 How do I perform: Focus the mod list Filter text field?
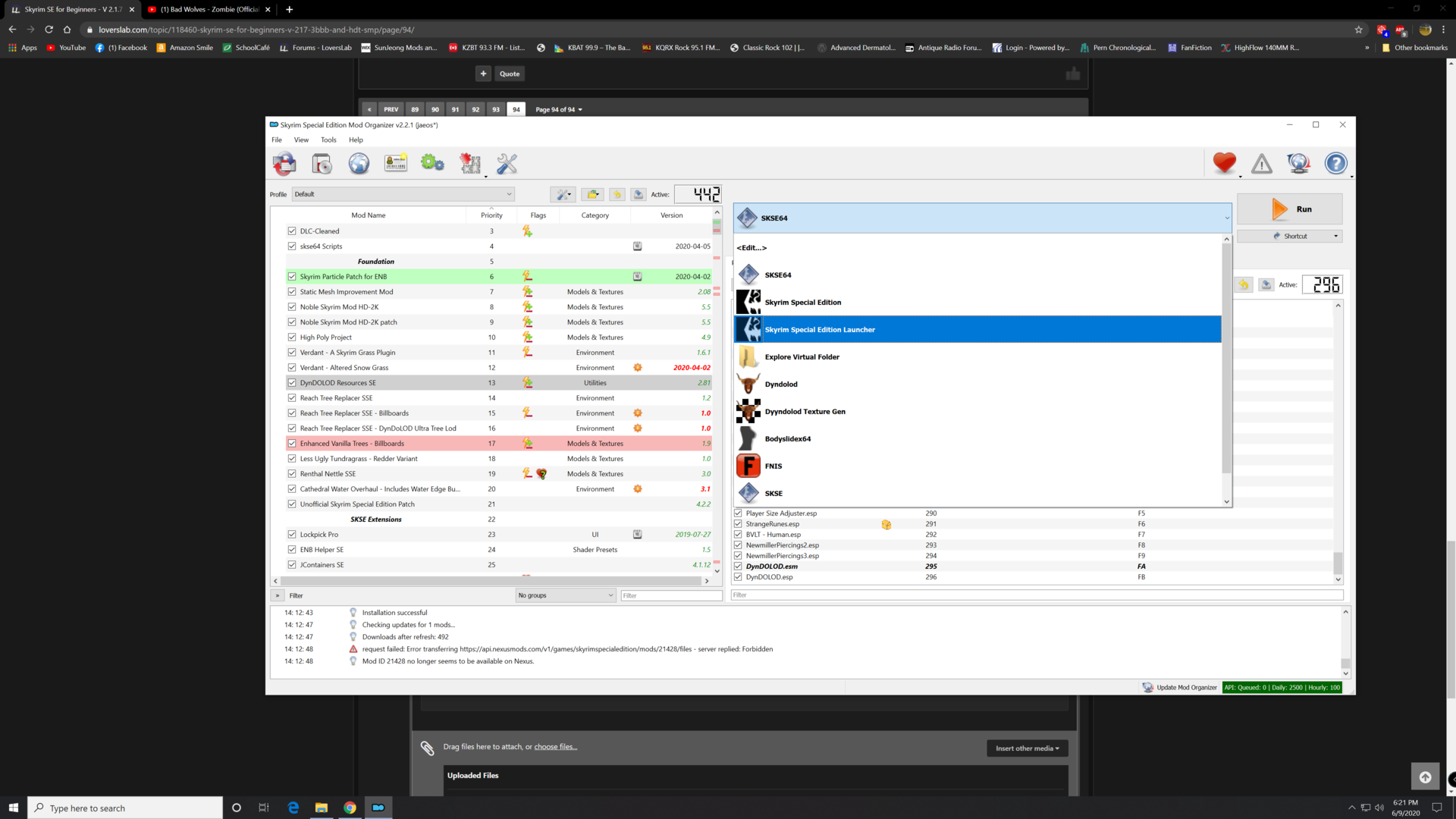[671, 596]
